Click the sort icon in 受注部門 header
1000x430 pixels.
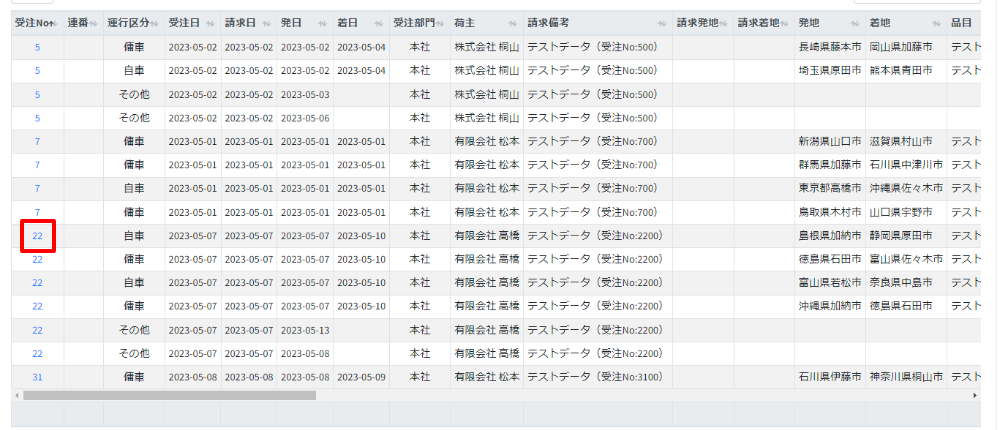tap(440, 22)
